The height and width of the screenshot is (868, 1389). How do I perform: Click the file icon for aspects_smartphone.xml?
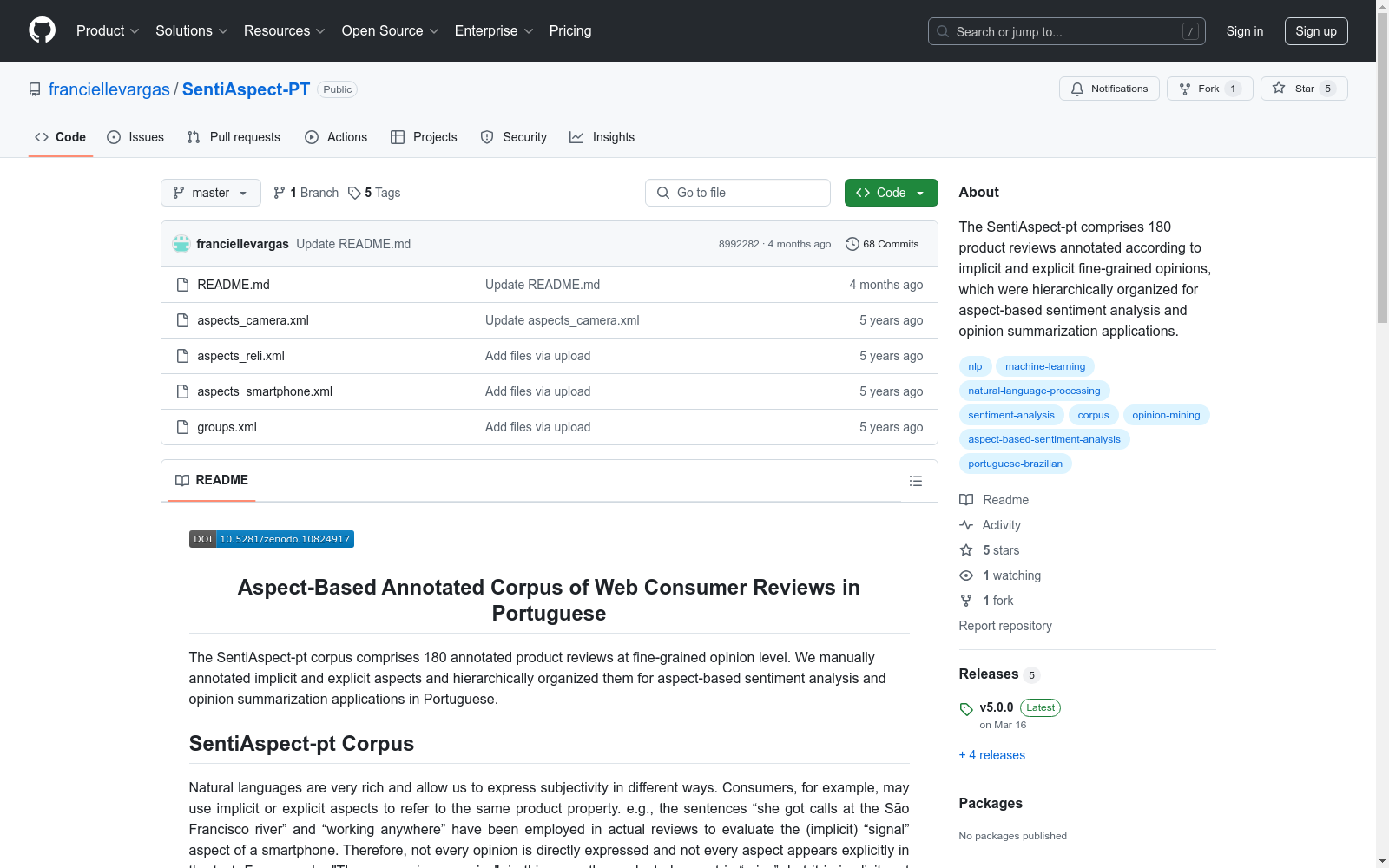[182, 391]
